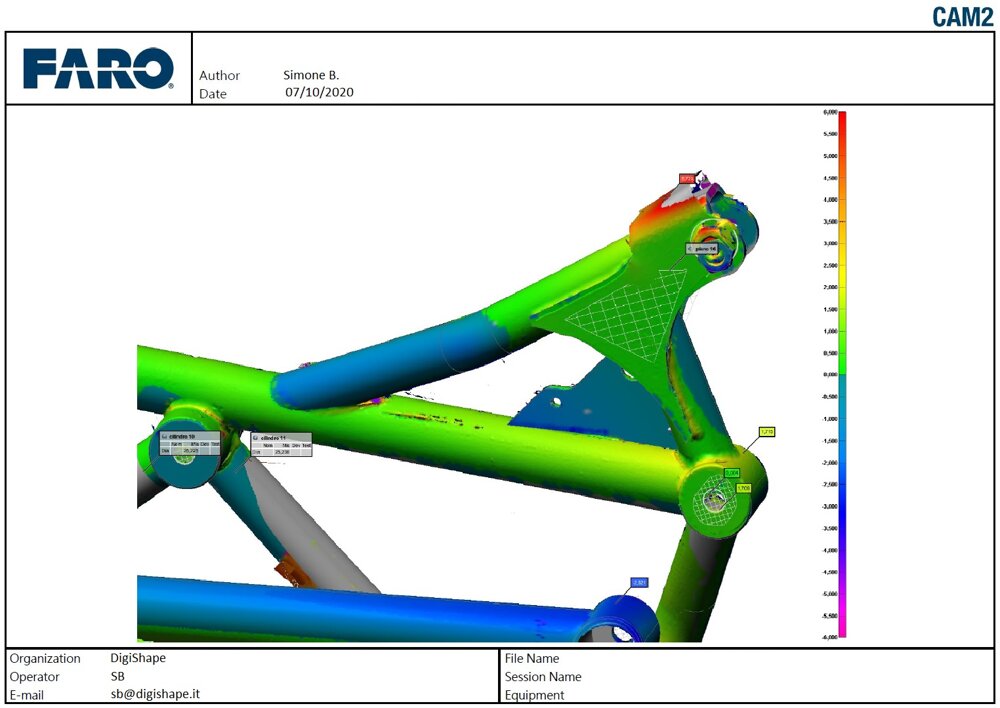Click the yellow 1,219 deviation label
Image resolution: width=1000 pixels, height=708 pixels.
(x=767, y=432)
